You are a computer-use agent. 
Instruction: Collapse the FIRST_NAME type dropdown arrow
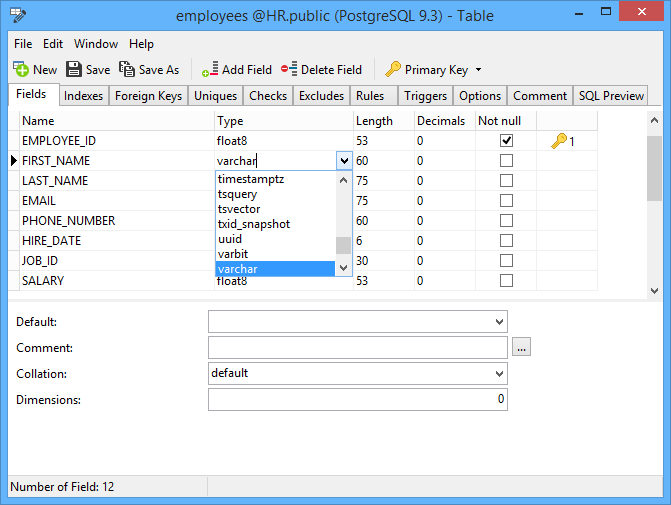(344, 161)
